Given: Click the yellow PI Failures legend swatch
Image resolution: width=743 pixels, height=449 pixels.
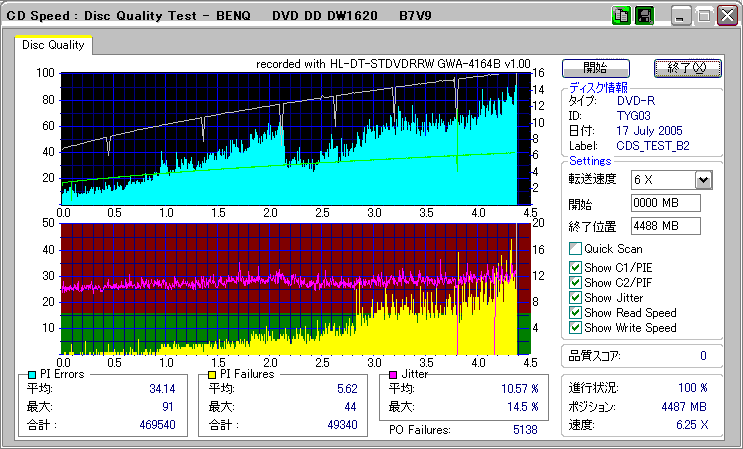Looking at the screenshot, I should (x=212, y=374).
